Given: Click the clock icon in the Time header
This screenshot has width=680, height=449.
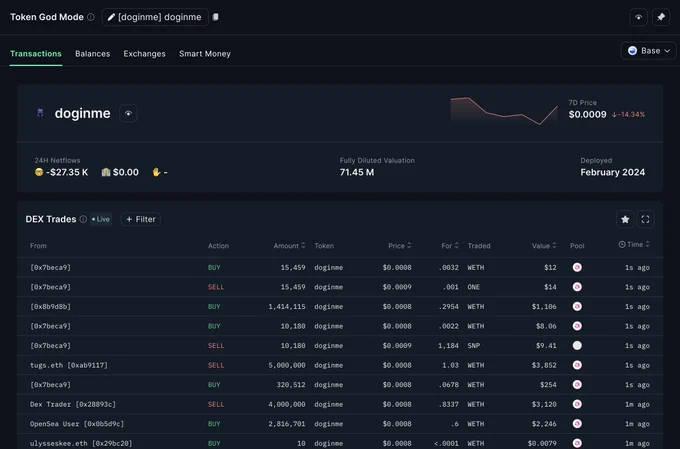Looking at the screenshot, I should tap(622, 245).
